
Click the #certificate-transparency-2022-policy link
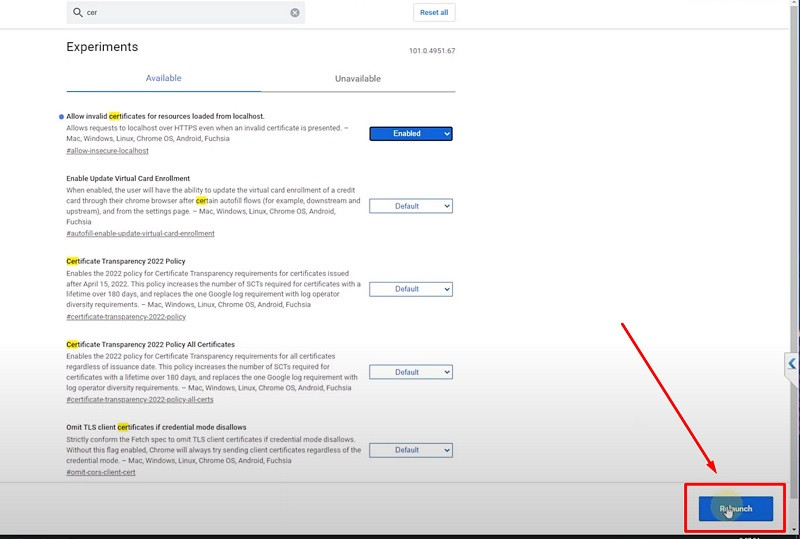[126, 317]
